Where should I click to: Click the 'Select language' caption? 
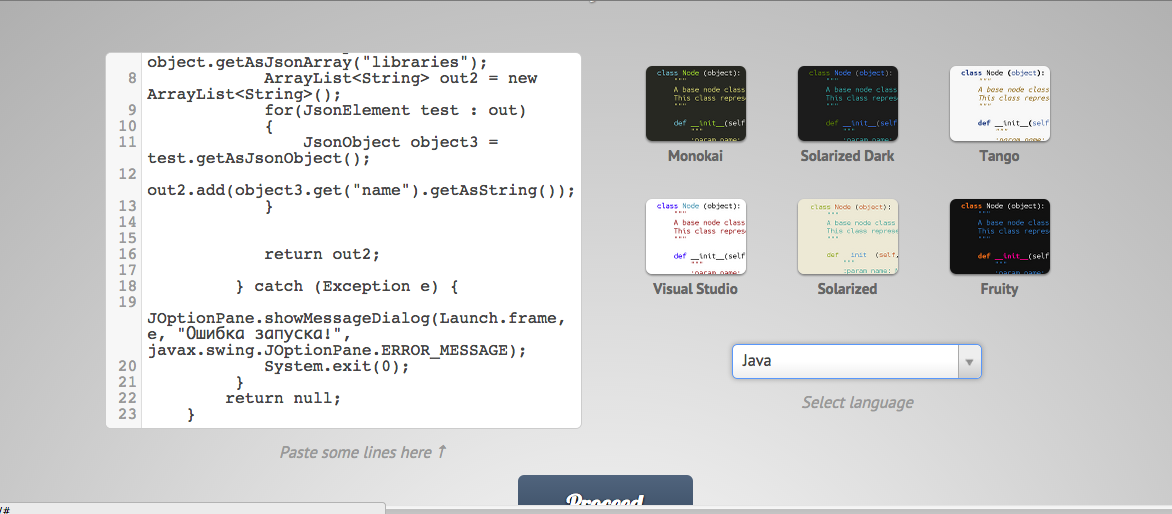(x=857, y=403)
